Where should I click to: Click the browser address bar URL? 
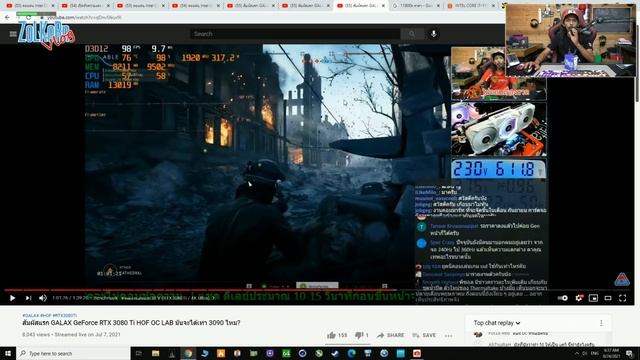tap(84, 18)
